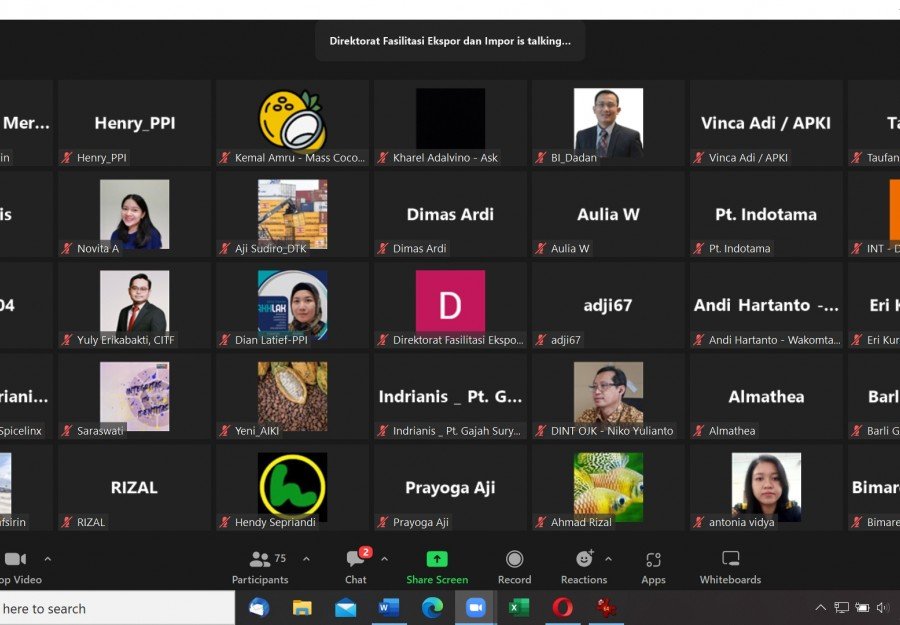Viewport: 900px width, 625px height.
Task: Expand the video options caret
Action: pos(47,559)
